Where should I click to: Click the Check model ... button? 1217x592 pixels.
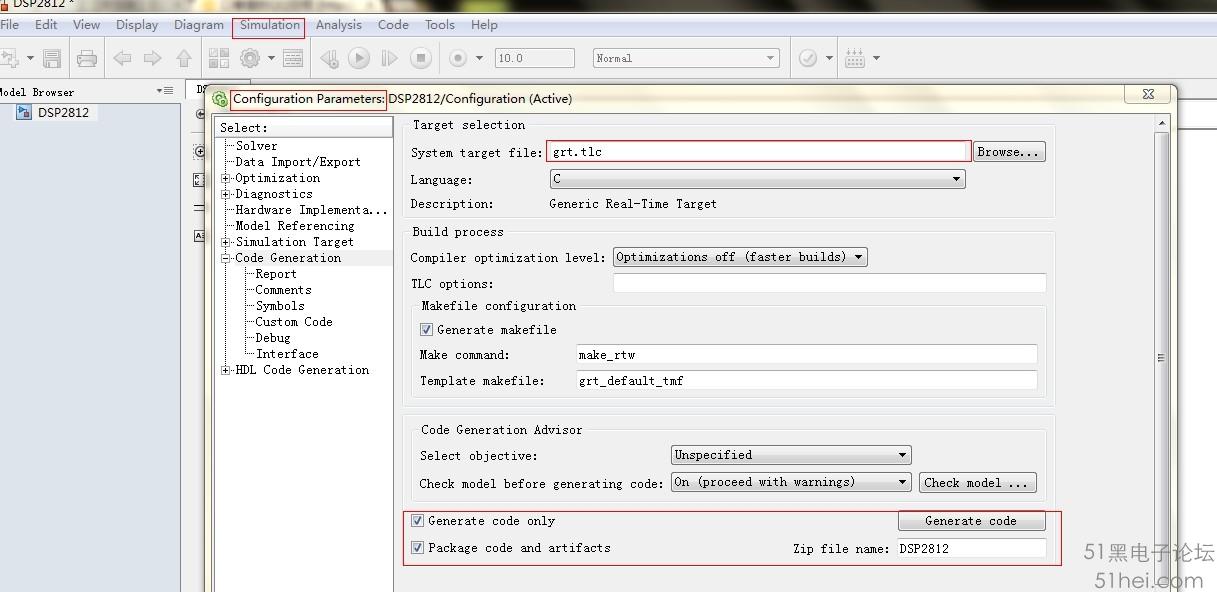click(x=978, y=483)
